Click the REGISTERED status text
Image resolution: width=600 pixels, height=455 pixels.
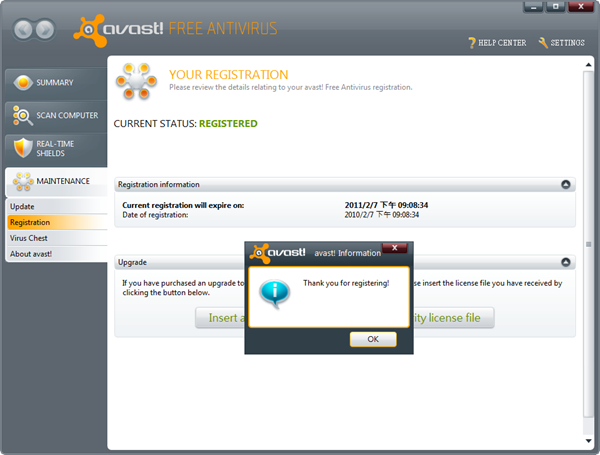pos(228,124)
